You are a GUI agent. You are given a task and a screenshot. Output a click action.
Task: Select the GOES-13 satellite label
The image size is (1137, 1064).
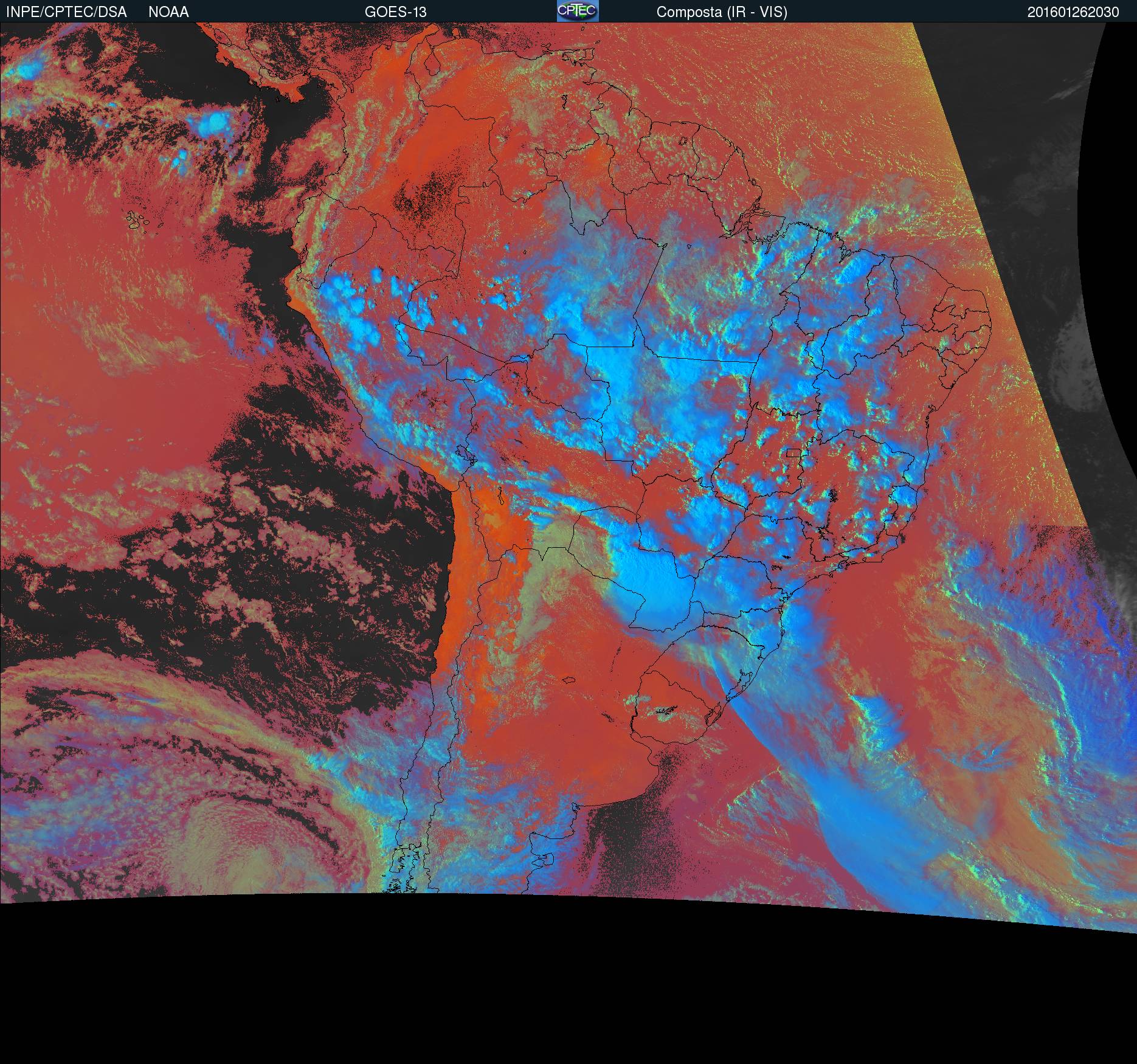395,12
